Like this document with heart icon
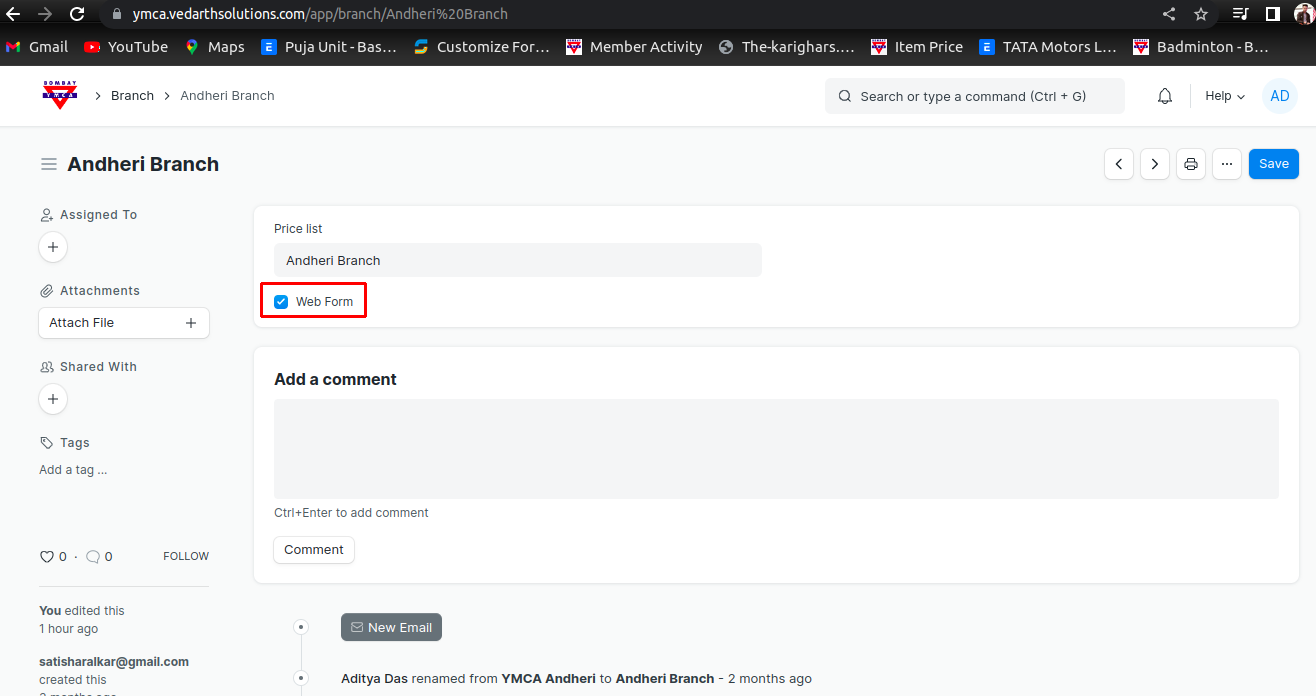 [46, 556]
